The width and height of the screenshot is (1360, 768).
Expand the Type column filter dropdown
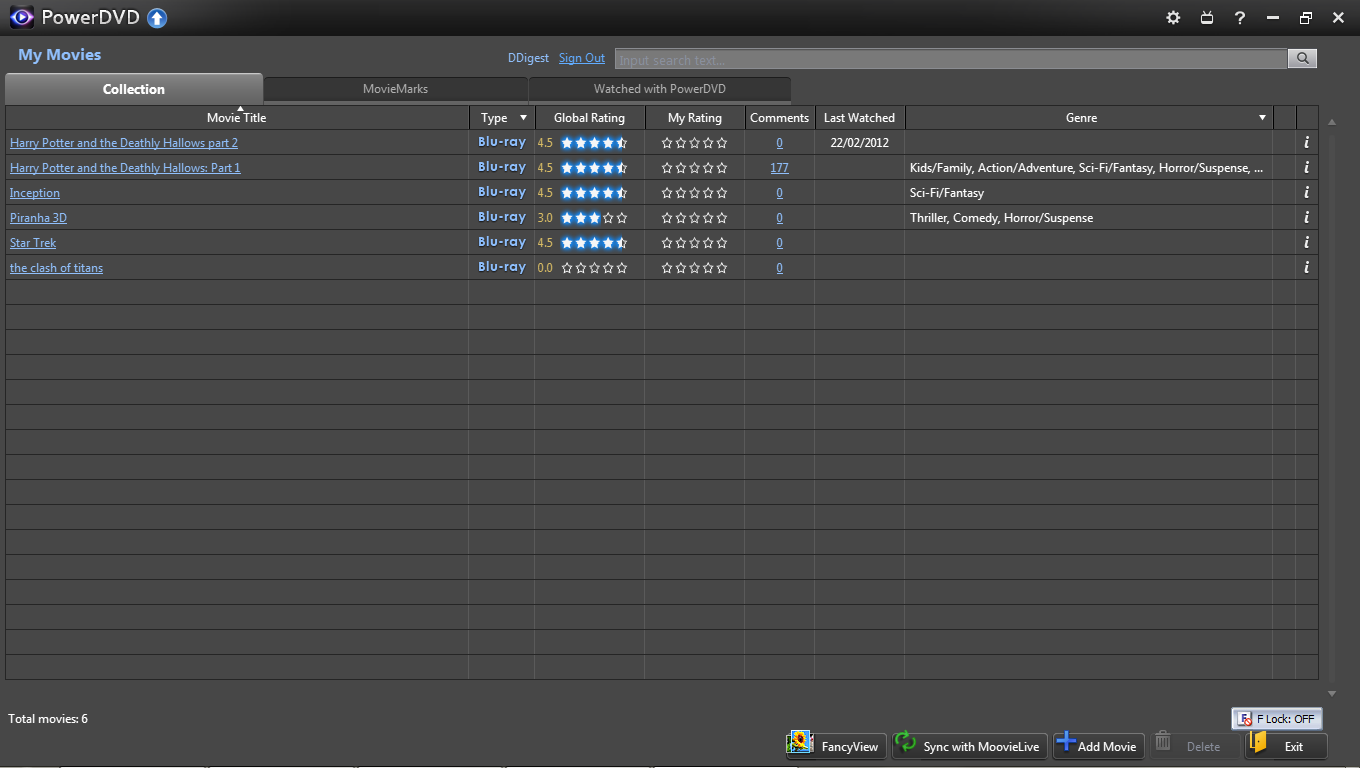[x=522, y=118]
